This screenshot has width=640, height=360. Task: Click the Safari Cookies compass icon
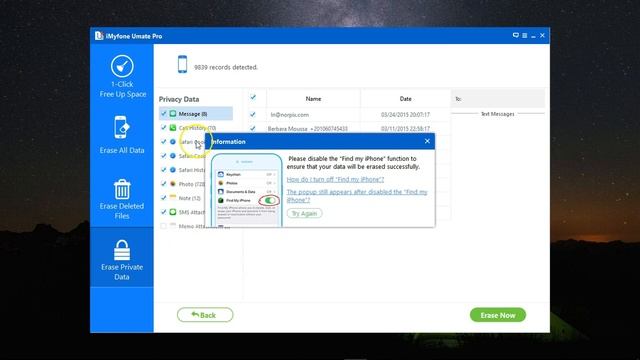[x=173, y=156]
